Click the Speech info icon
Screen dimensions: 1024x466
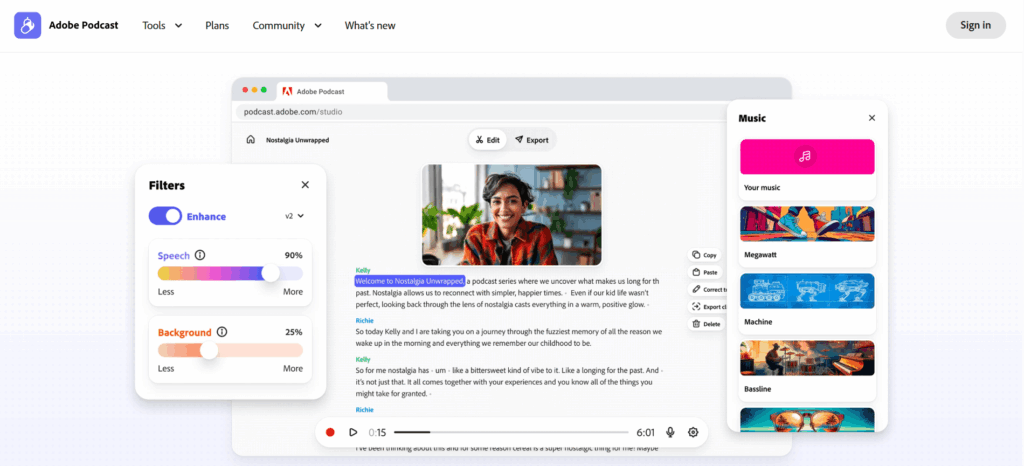pos(200,255)
